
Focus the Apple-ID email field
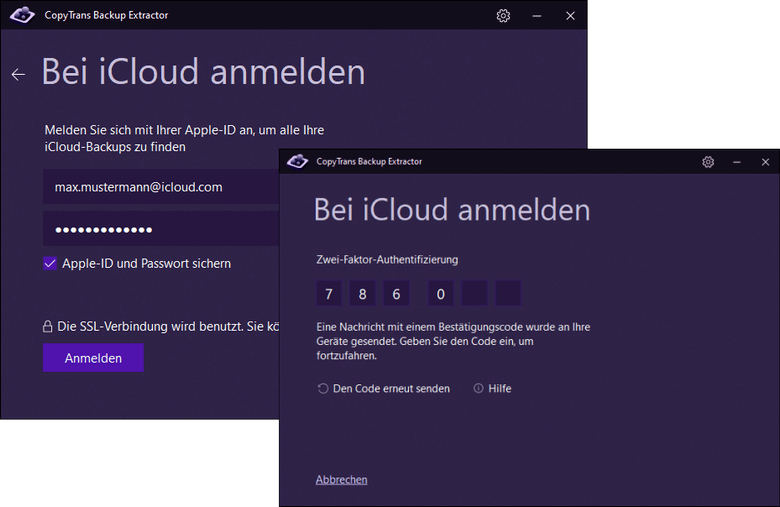point(161,187)
